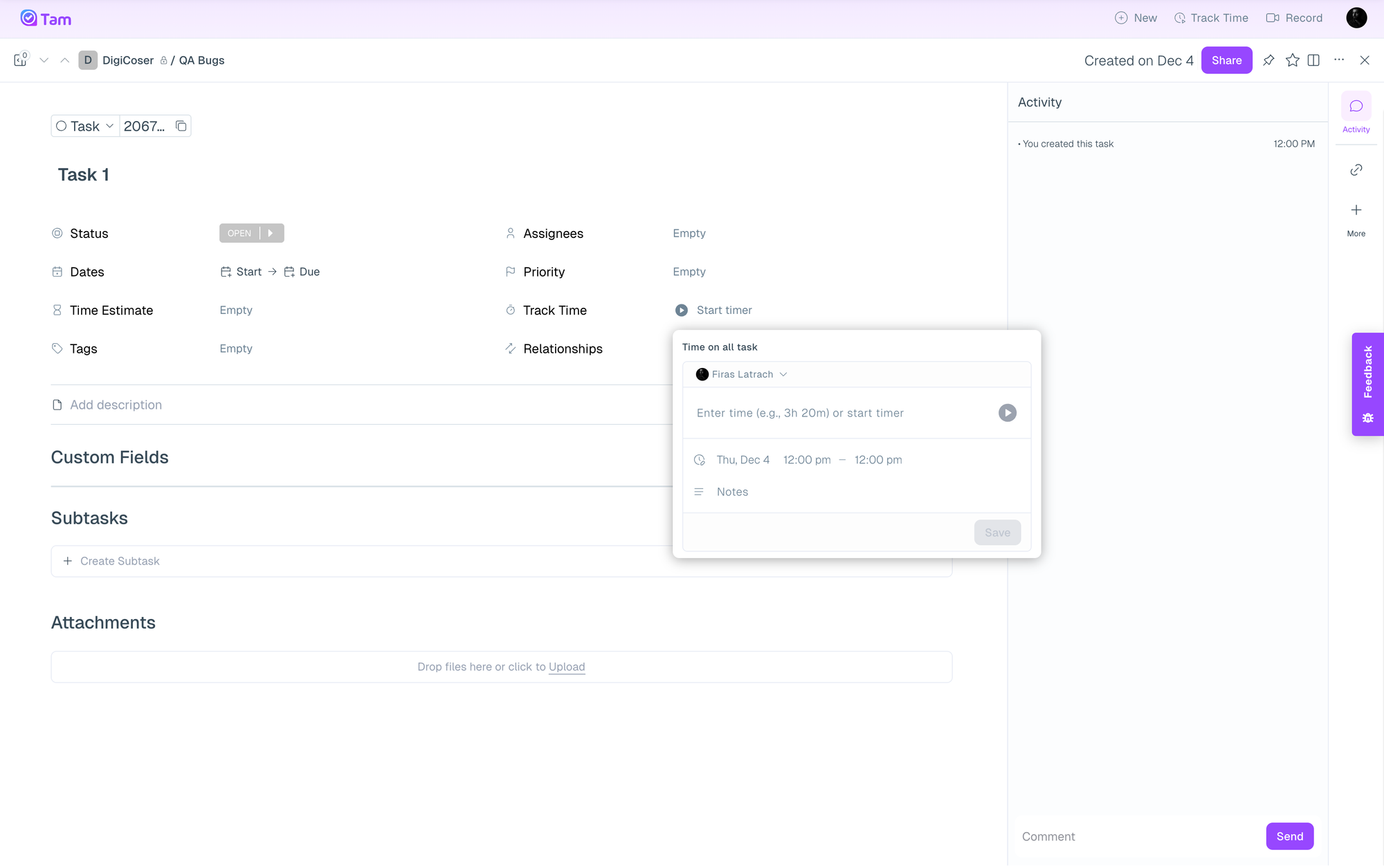Image resolution: width=1384 pixels, height=868 pixels.
Task: Click the More plus icon in the sidebar
Action: [x=1356, y=210]
